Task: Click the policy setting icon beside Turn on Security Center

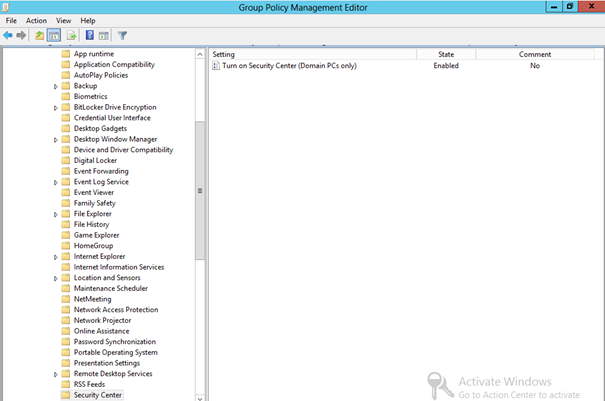Action: (x=216, y=66)
